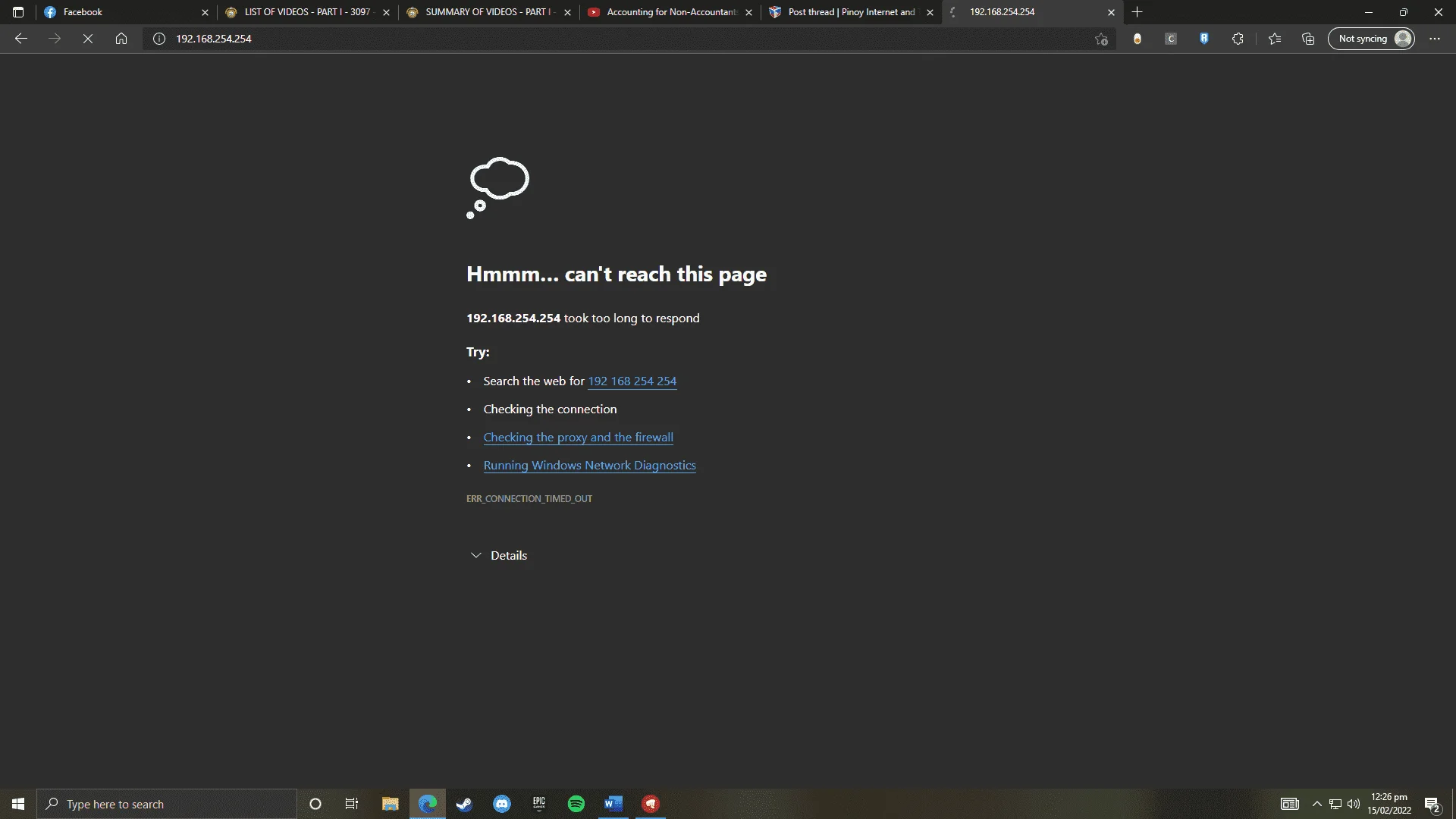Open the Favorites list icon

pyautogui.click(x=1275, y=39)
